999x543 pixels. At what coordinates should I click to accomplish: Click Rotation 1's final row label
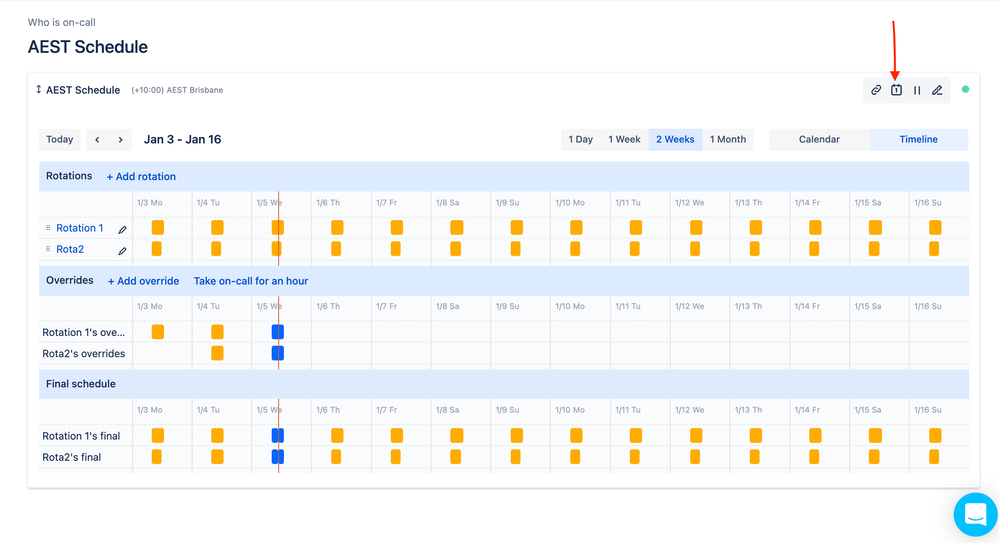(x=81, y=436)
